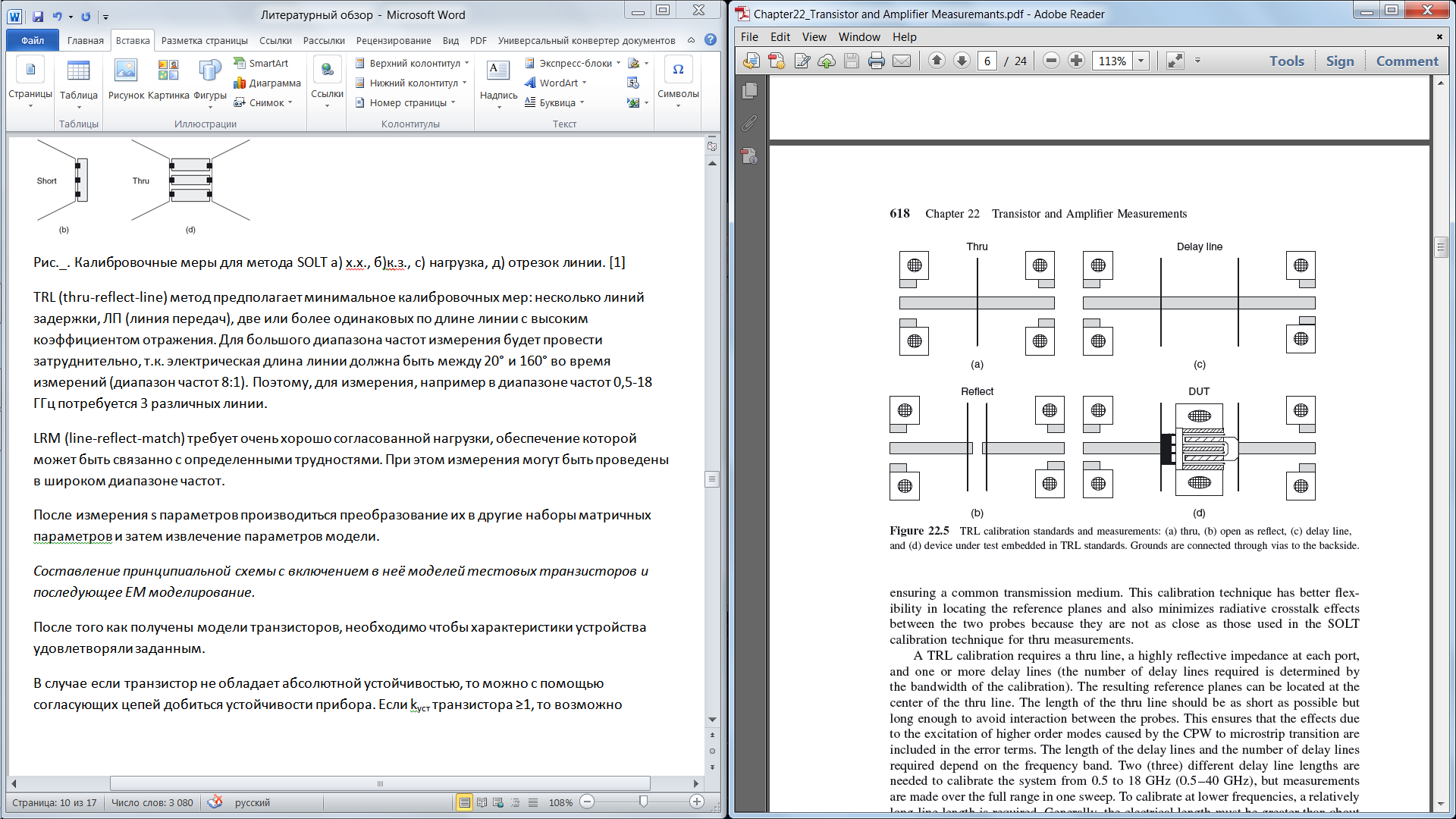Screen dimensions: 1456x819
Task: Zoom in with the plus button in Word
Action: click(697, 802)
